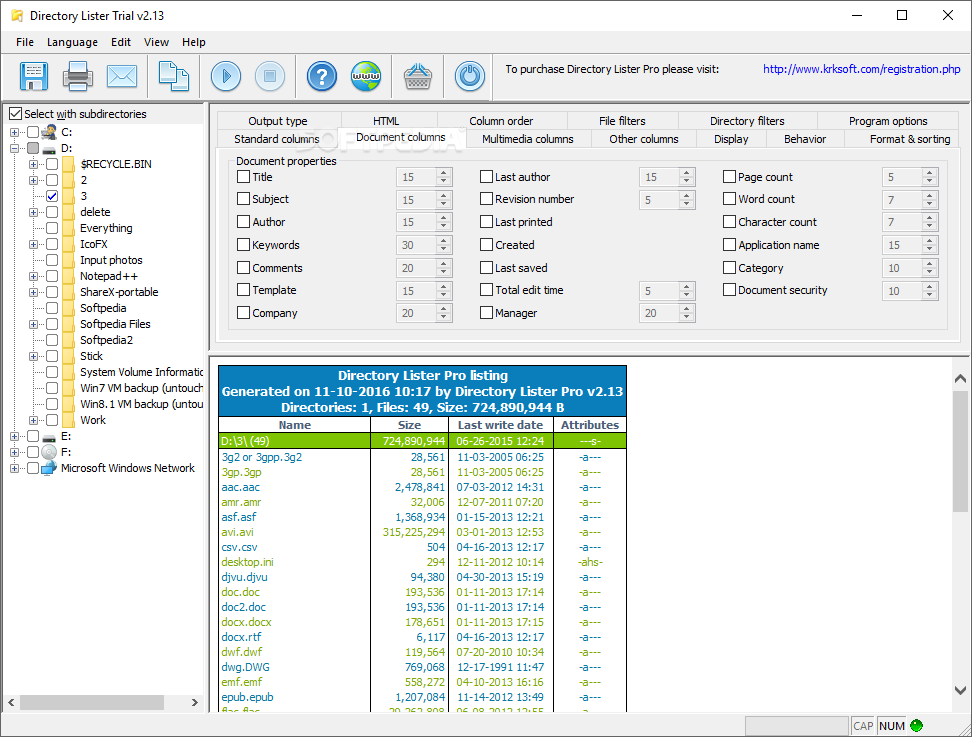Viewport: 972px width, 737px height.
Task: Uncheck the folder 3 checkbox
Action: (52, 196)
